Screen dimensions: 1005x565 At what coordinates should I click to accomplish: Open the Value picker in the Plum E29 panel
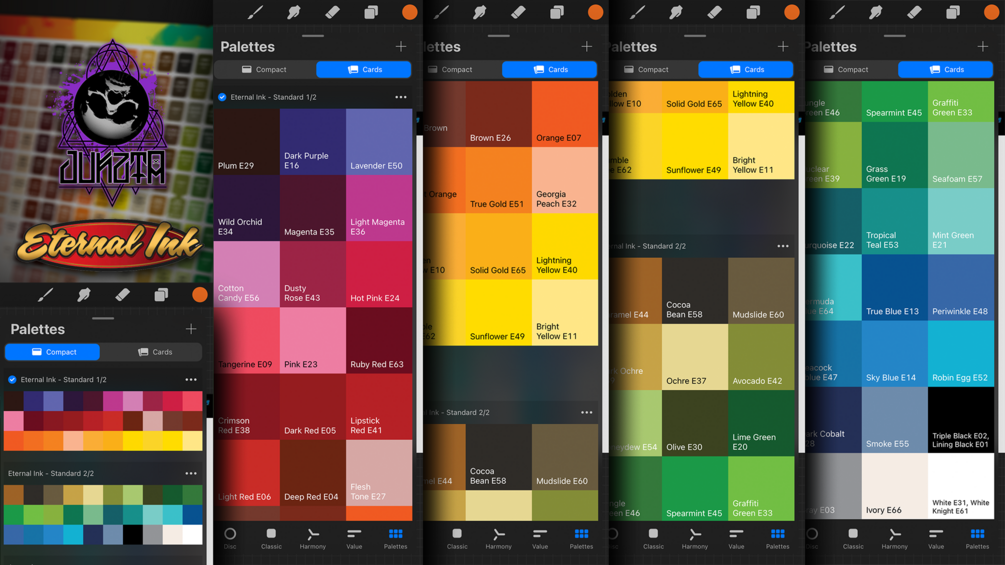click(x=354, y=538)
